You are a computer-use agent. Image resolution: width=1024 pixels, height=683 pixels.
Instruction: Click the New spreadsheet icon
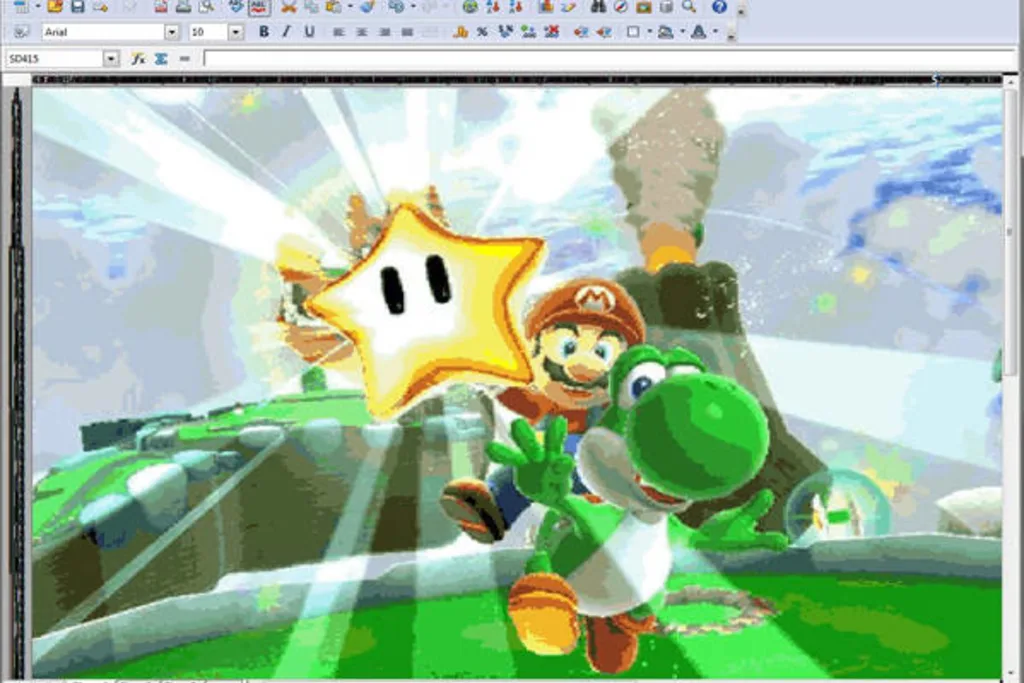[22, 7]
